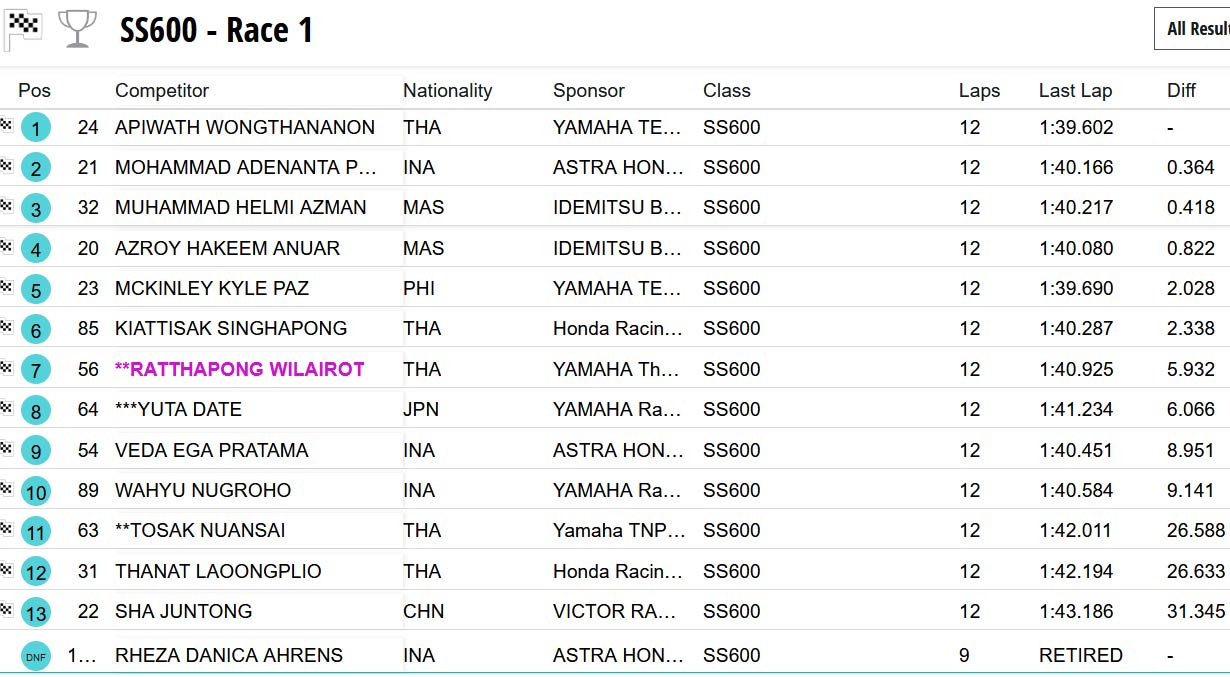Click the Sponsor column header
Screen dimensions: 1230x677
pos(588,90)
